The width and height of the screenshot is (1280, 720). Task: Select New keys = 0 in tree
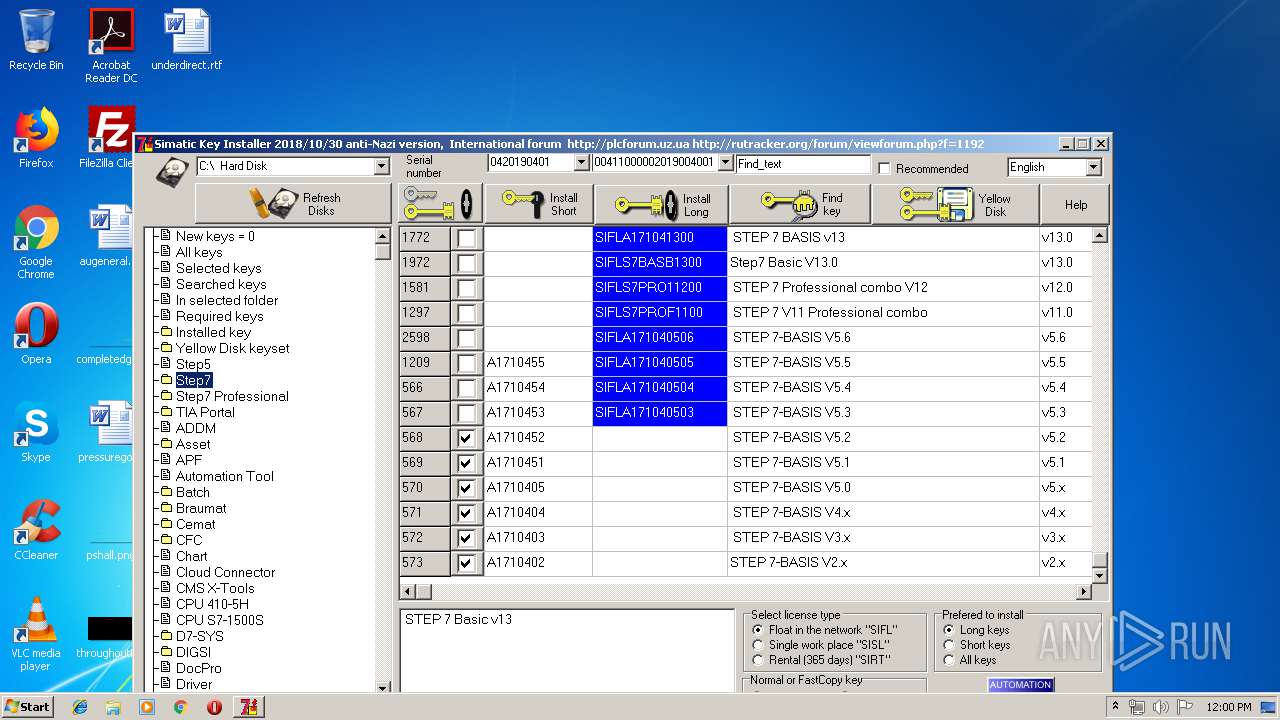[x=215, y=236]
